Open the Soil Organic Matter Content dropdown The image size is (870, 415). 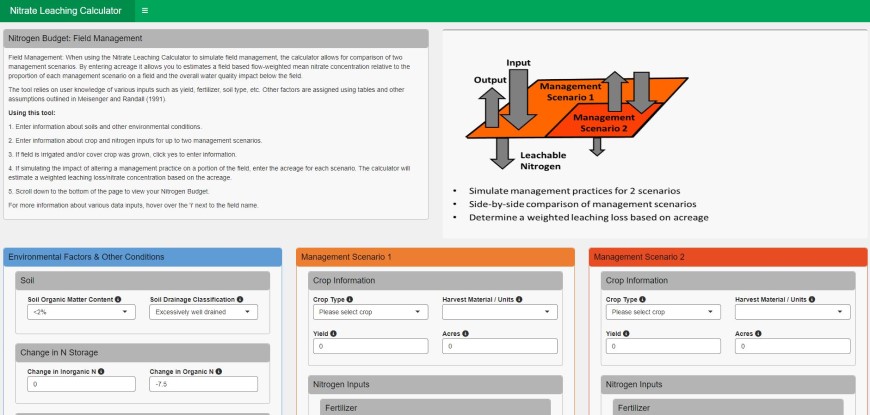[81, 312]
